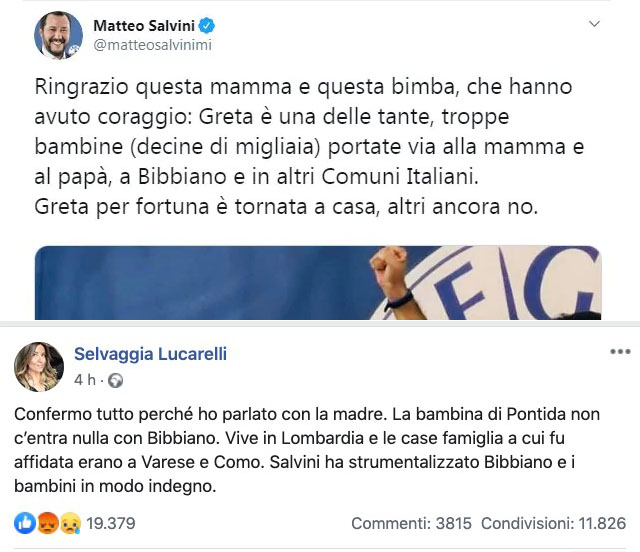Click the Selvaggia Lucarelli name link
The height and width of the screenshot is (552, 640).
tap(153, 352)
